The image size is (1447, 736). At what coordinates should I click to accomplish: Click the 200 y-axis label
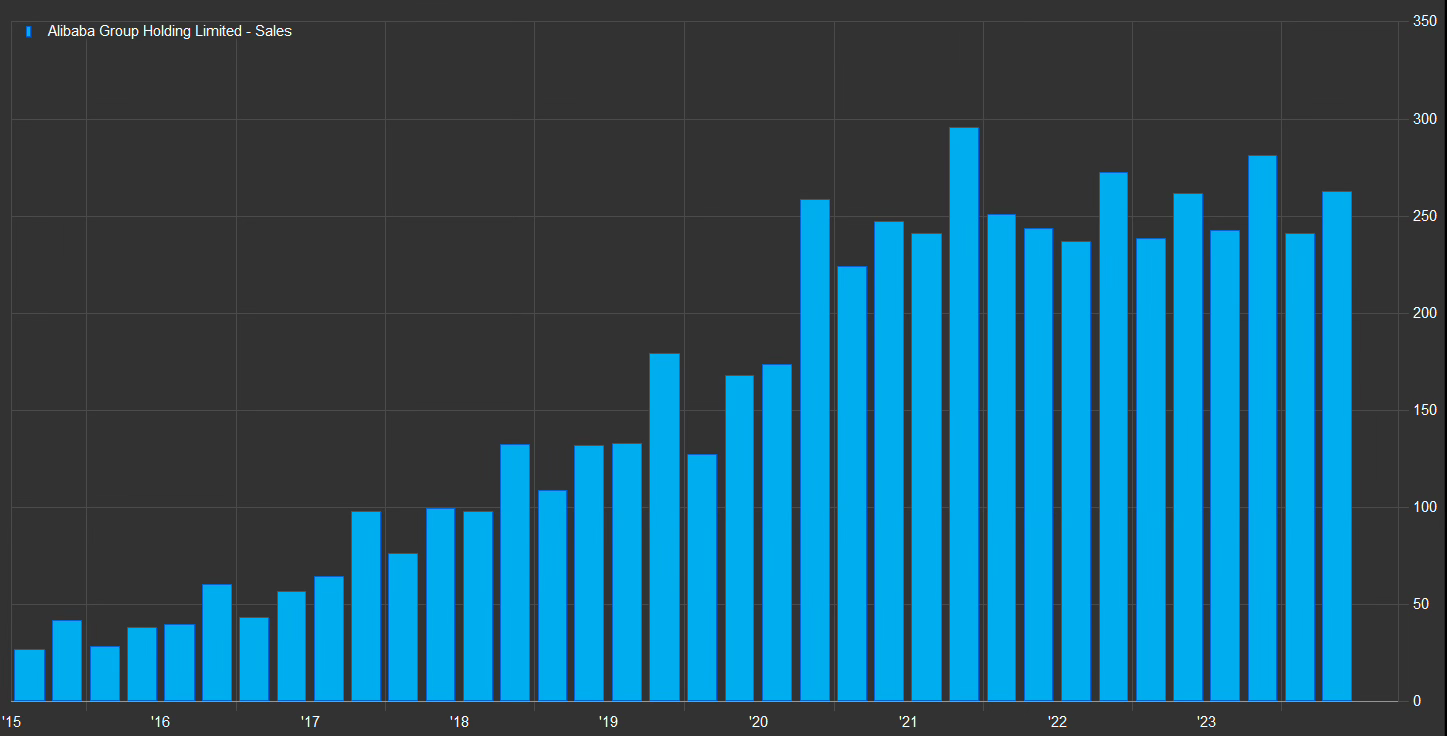tap(1425, 313)
